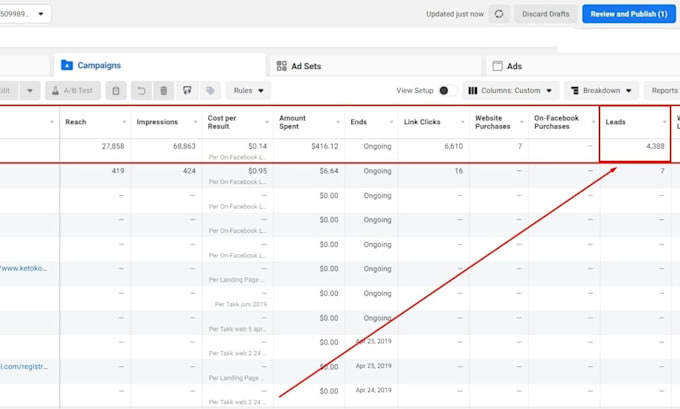Screen dimensions: 680x409
Task: Select the Updated just now status text
Action: coord(454,14)
